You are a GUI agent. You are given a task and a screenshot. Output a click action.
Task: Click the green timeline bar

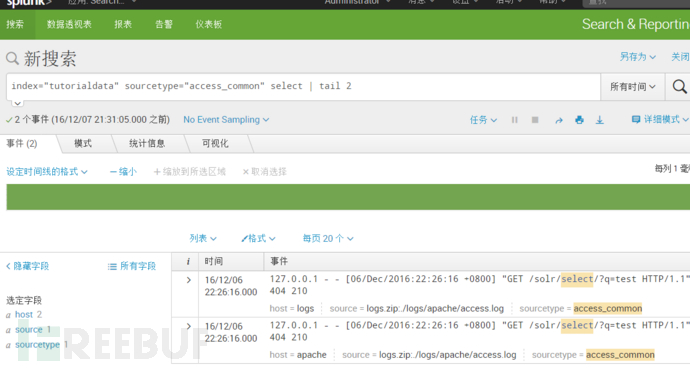coord(348,197)
